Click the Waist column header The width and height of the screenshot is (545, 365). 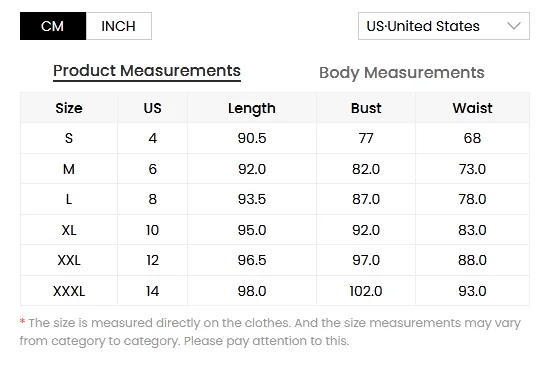(472, 108)
